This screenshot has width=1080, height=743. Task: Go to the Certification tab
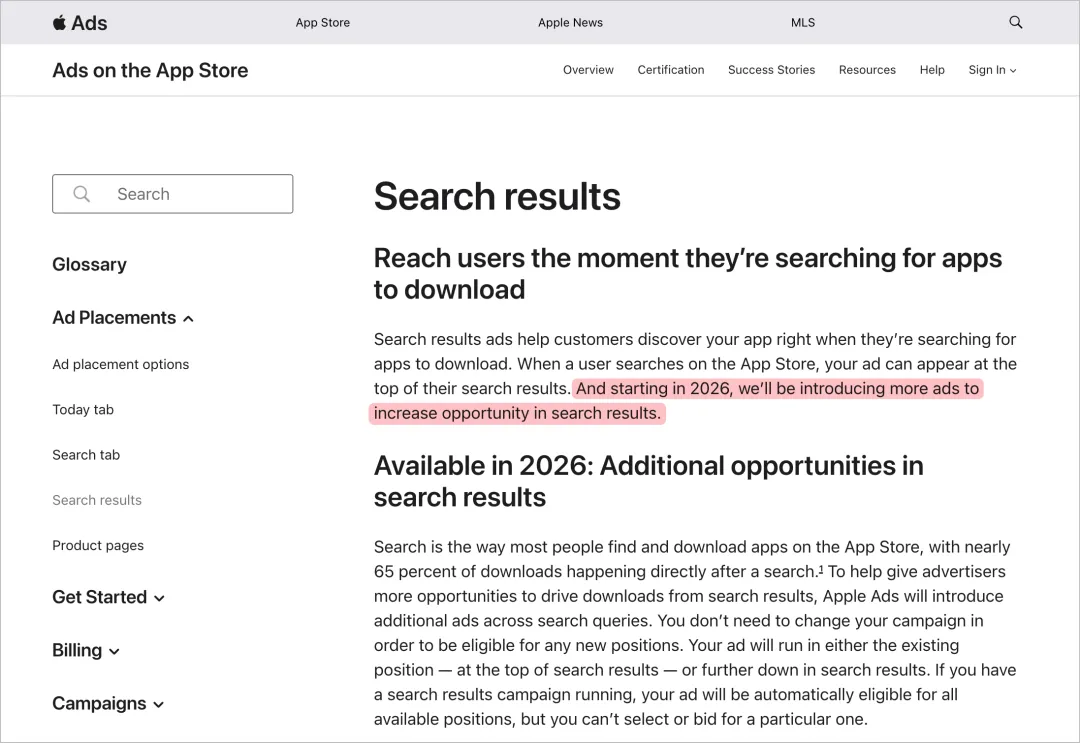point(671,70)
